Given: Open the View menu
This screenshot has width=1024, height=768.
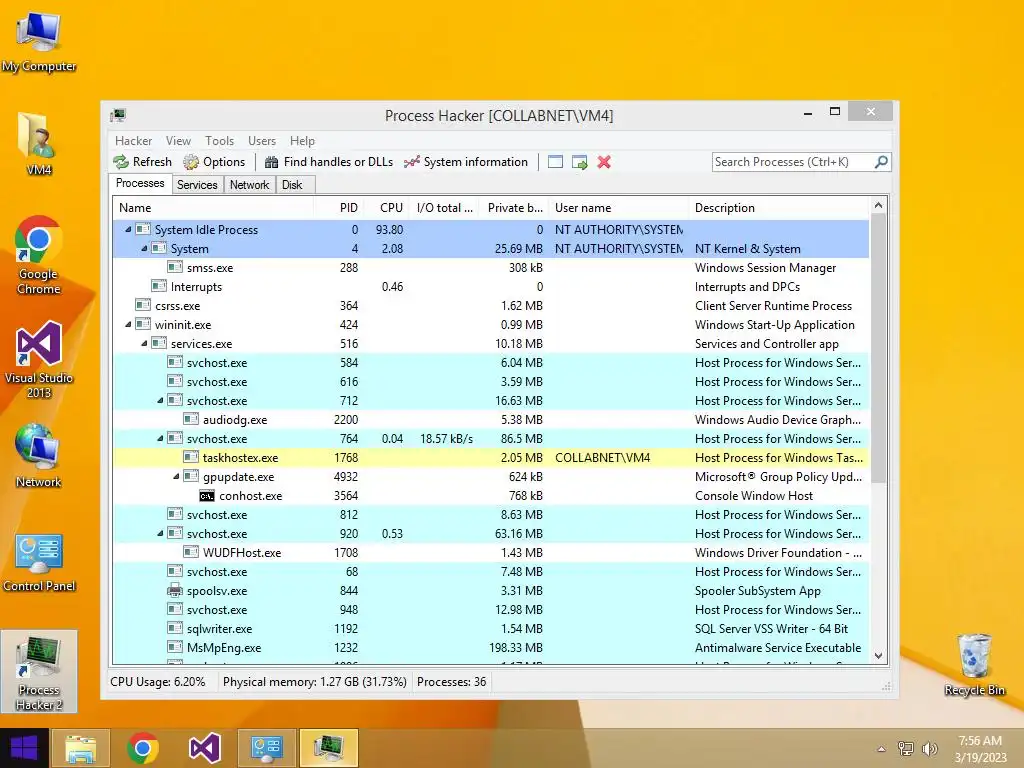Looking at the screenshot, I should (x=178, y=141).
